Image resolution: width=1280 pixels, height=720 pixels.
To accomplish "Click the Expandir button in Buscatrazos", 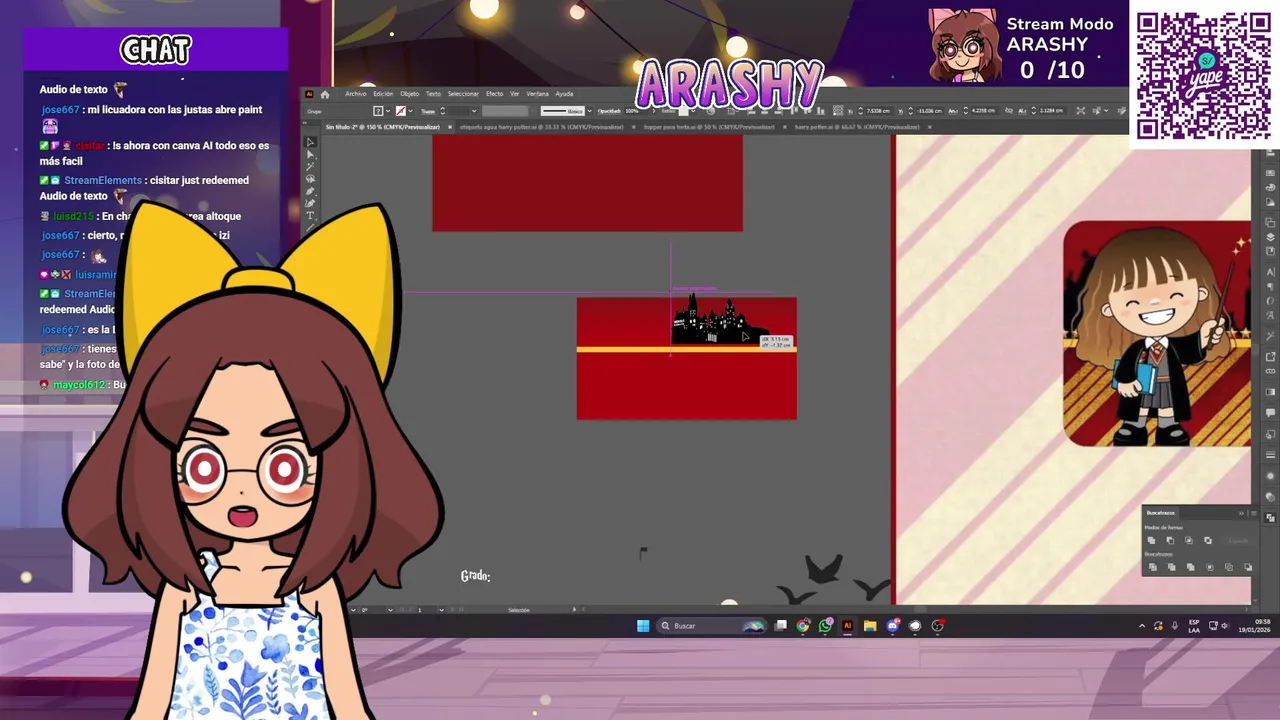I will 1238,541.
